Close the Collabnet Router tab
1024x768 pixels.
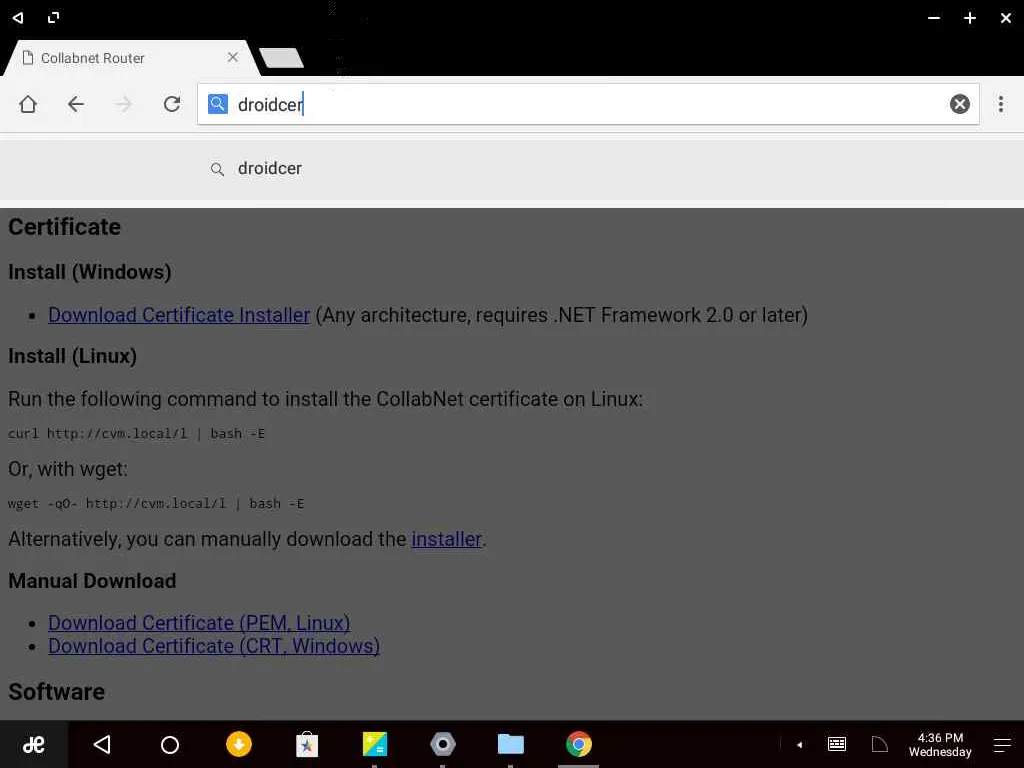click(x=232, y=57)
